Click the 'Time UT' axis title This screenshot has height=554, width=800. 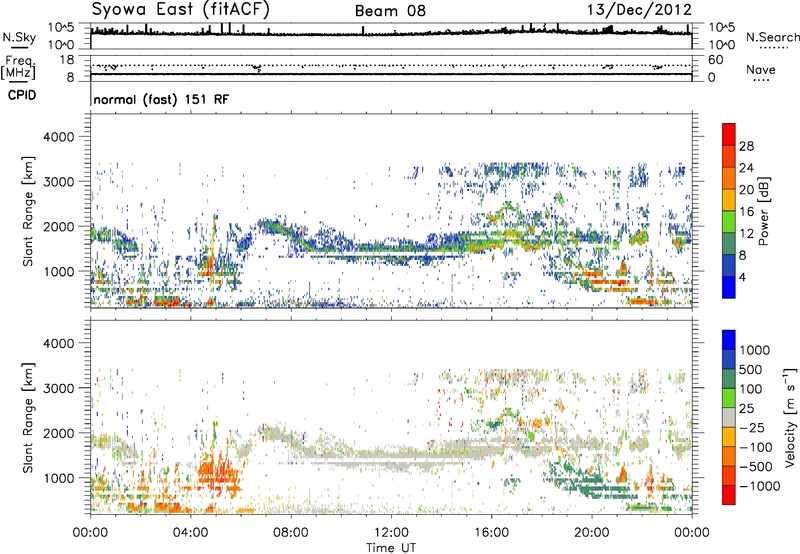point(391,548)
